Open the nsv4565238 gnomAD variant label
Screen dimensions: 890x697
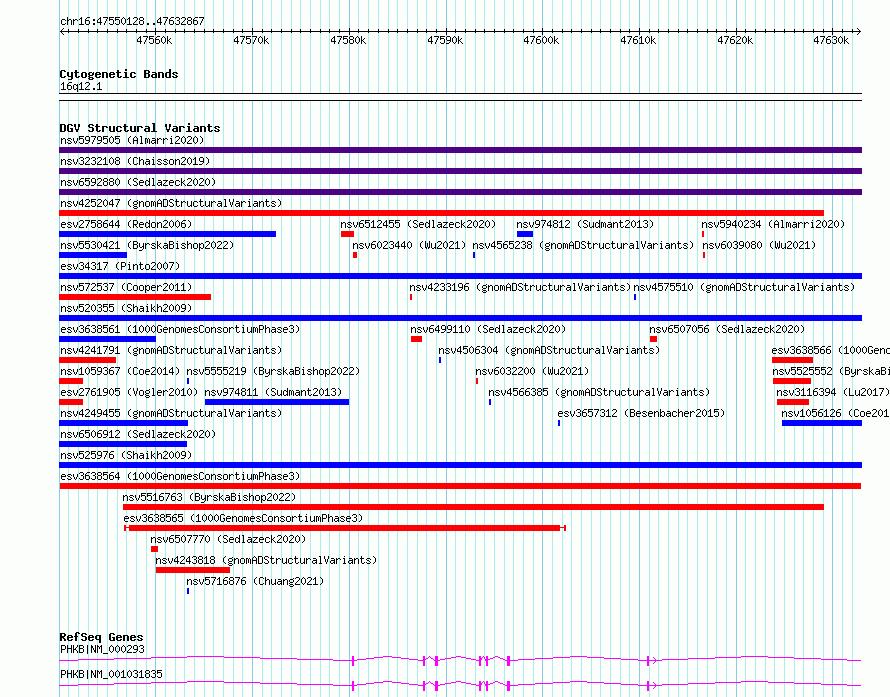click(583, 245)
